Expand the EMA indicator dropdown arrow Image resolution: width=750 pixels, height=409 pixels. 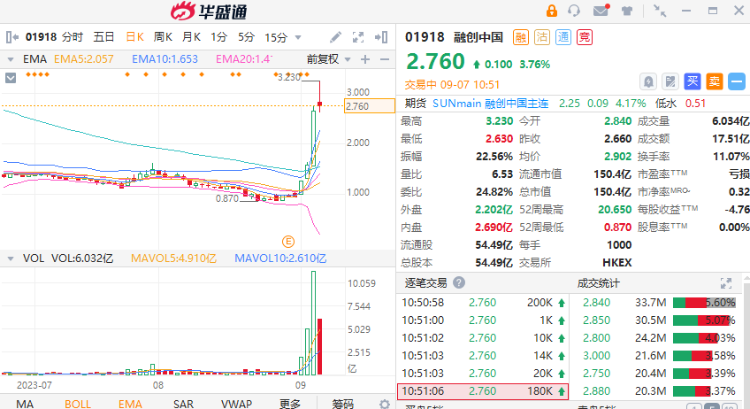(10, 59)
